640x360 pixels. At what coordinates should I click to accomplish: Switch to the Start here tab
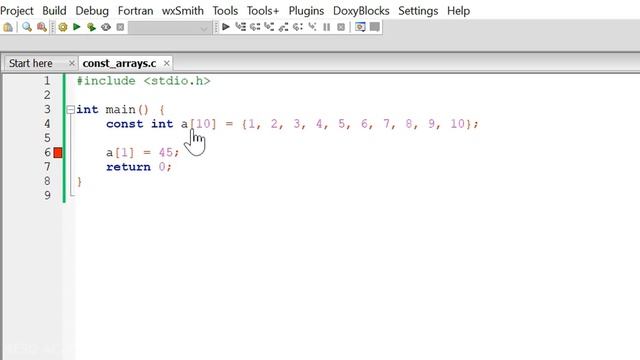(31, 63)
